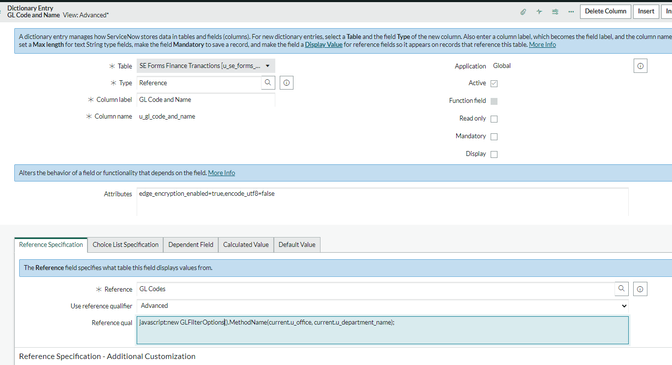
Task: Switch to Default Value tab
Action: 297,245
